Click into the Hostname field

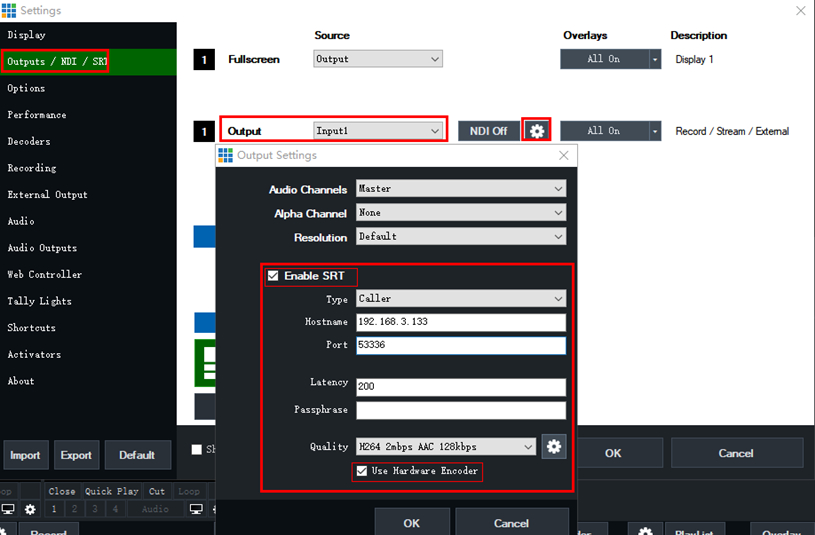tap(461, 323)
